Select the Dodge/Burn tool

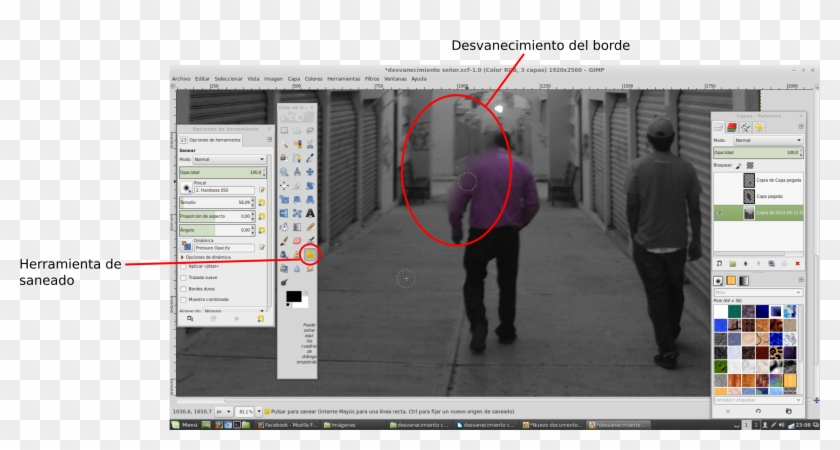(x=284, y=282)
